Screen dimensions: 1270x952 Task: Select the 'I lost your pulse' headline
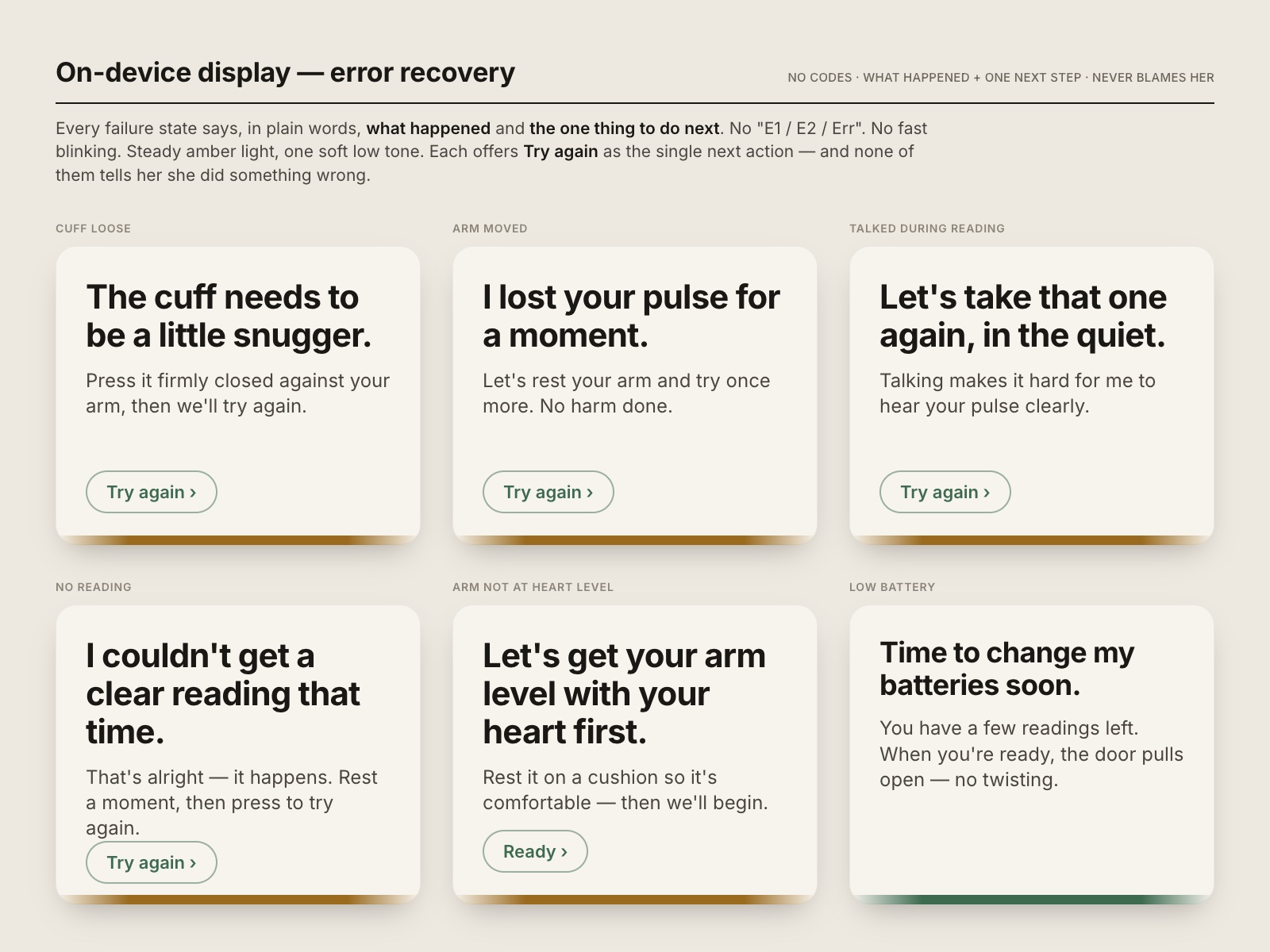pyautogui.click(x=631, y=316)
